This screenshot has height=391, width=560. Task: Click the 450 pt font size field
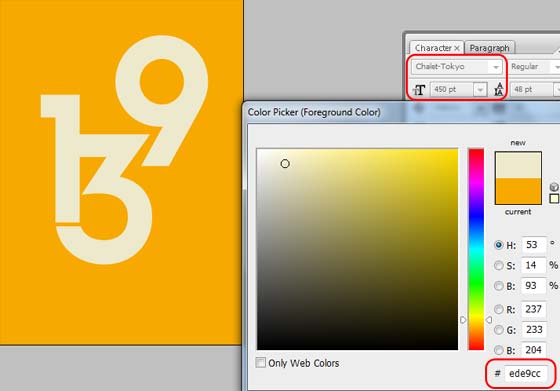(x=452, y=89)
